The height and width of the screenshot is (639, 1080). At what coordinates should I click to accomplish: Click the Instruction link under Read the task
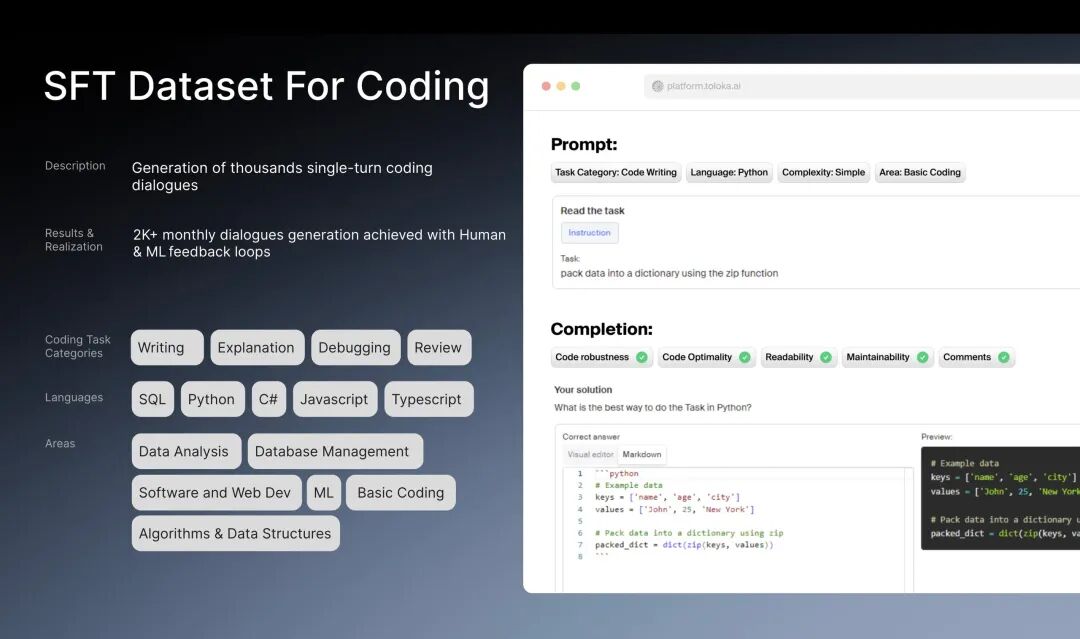[x=589, y=231]
